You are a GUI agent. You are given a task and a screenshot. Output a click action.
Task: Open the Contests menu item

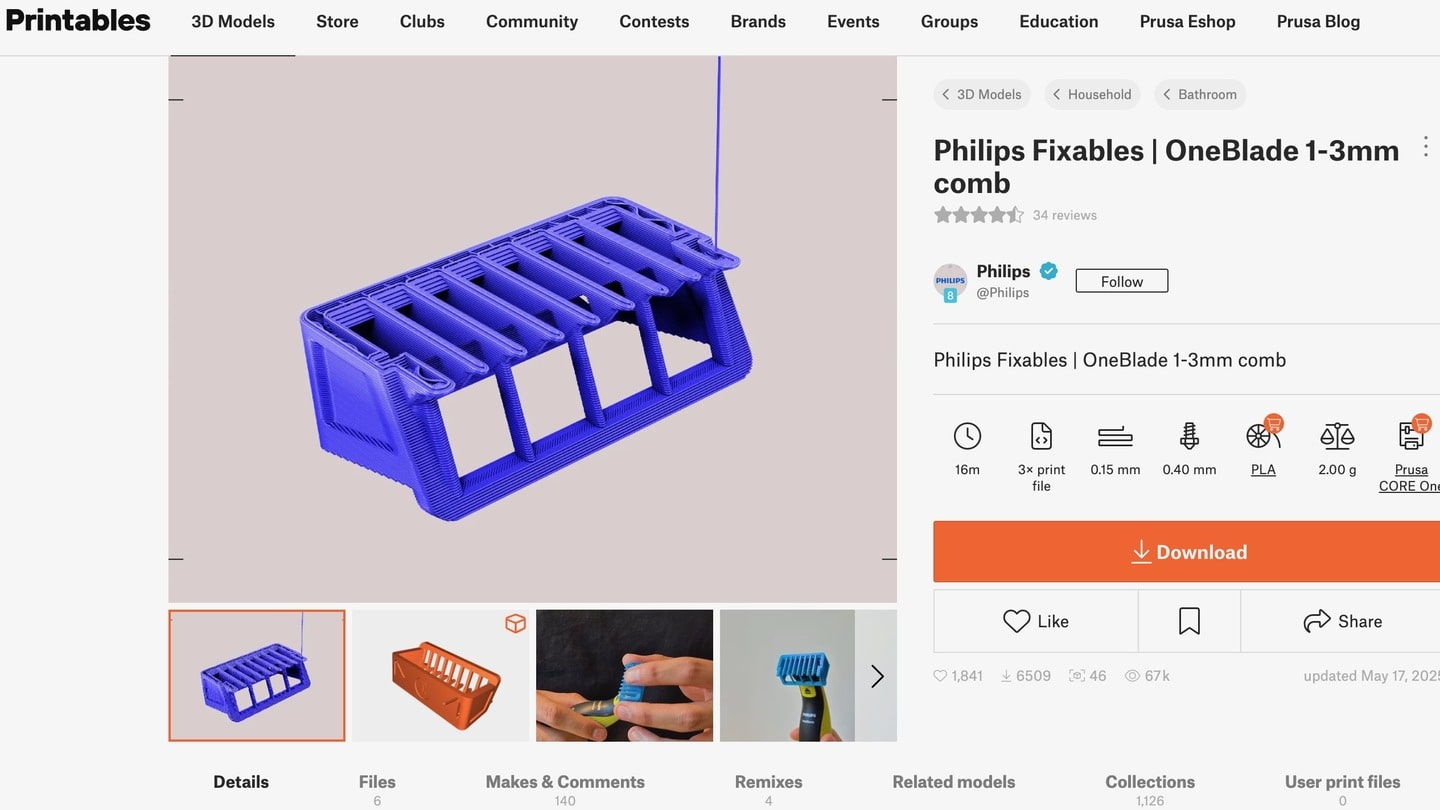pyautogui.click(x=654, y=21)
